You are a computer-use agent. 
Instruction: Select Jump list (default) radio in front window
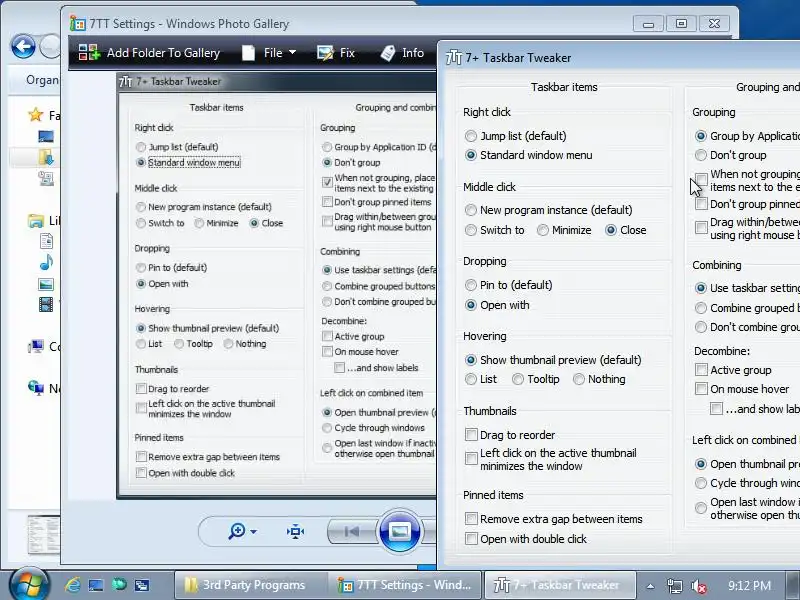point(471,136)
